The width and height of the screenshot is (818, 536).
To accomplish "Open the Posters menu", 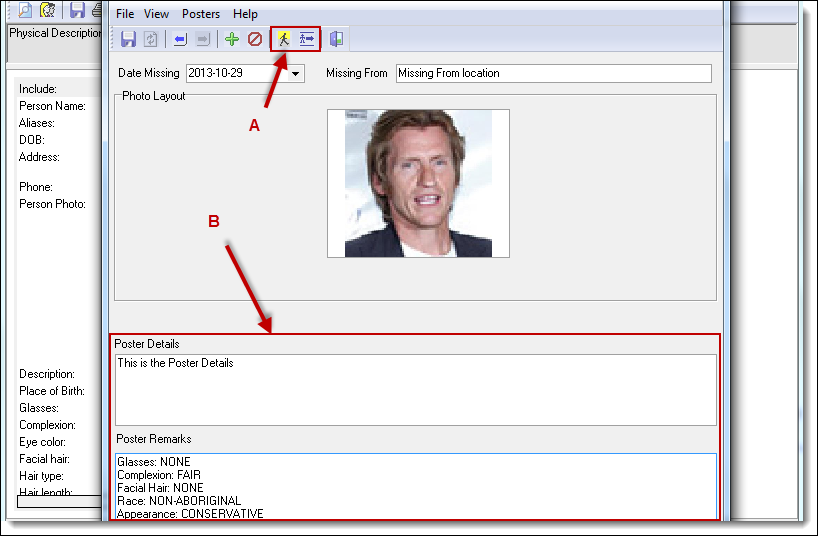I will pos(201,14).
